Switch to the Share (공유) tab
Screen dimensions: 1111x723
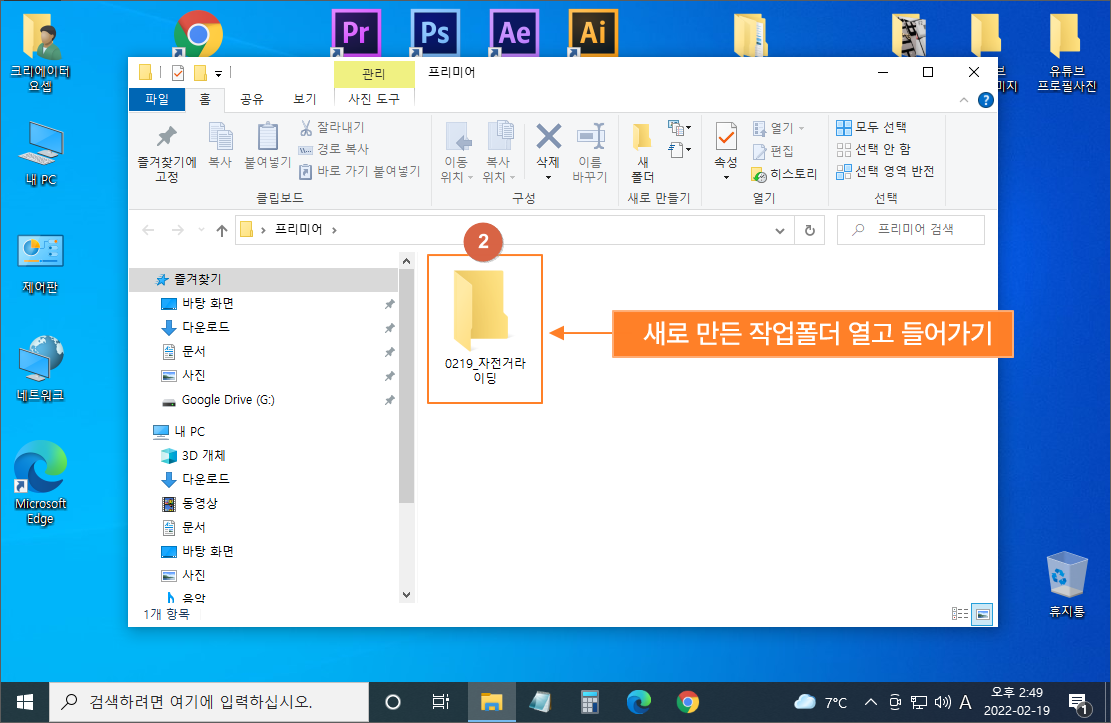pos(252,99)
